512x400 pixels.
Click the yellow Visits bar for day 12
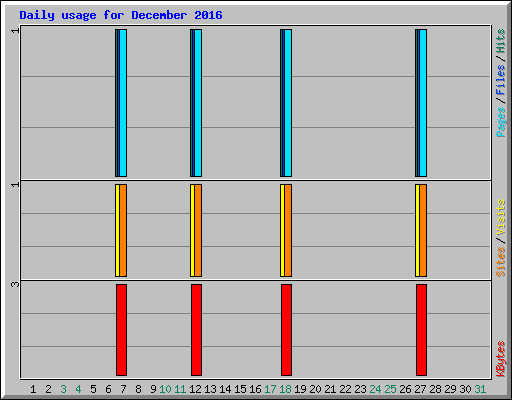tap(192, 230)
